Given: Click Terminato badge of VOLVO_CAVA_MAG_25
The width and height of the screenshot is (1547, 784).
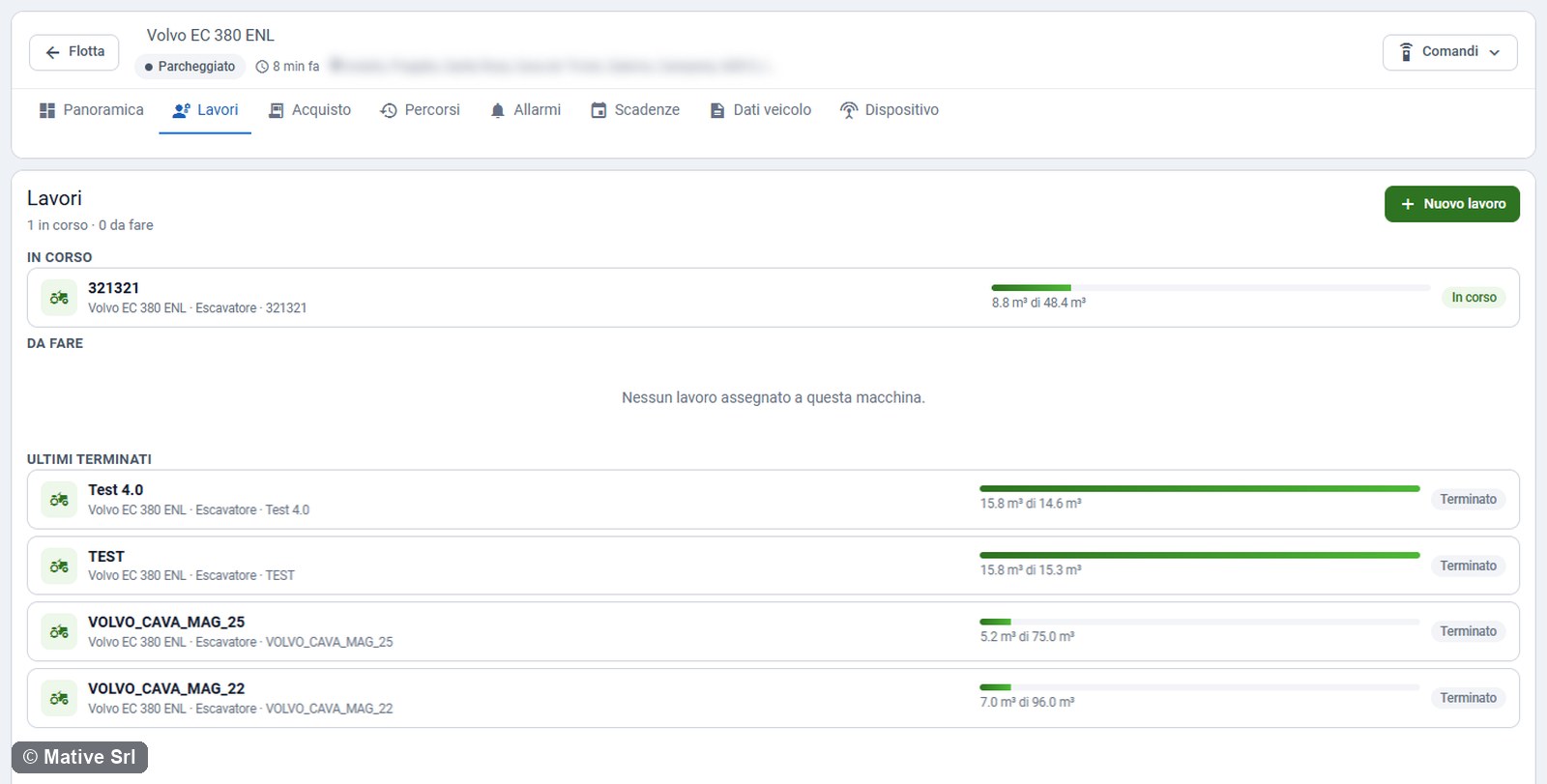Looking at the screenshot, I should (x=1468, y=632).
